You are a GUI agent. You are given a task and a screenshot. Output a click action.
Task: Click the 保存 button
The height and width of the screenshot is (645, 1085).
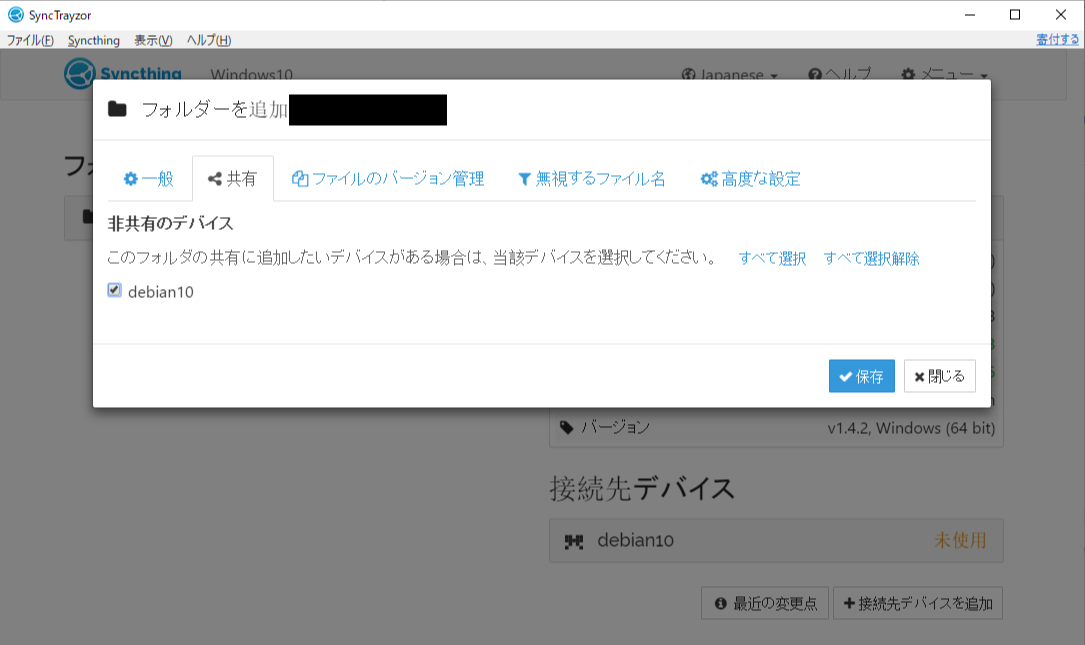(861, 376)
